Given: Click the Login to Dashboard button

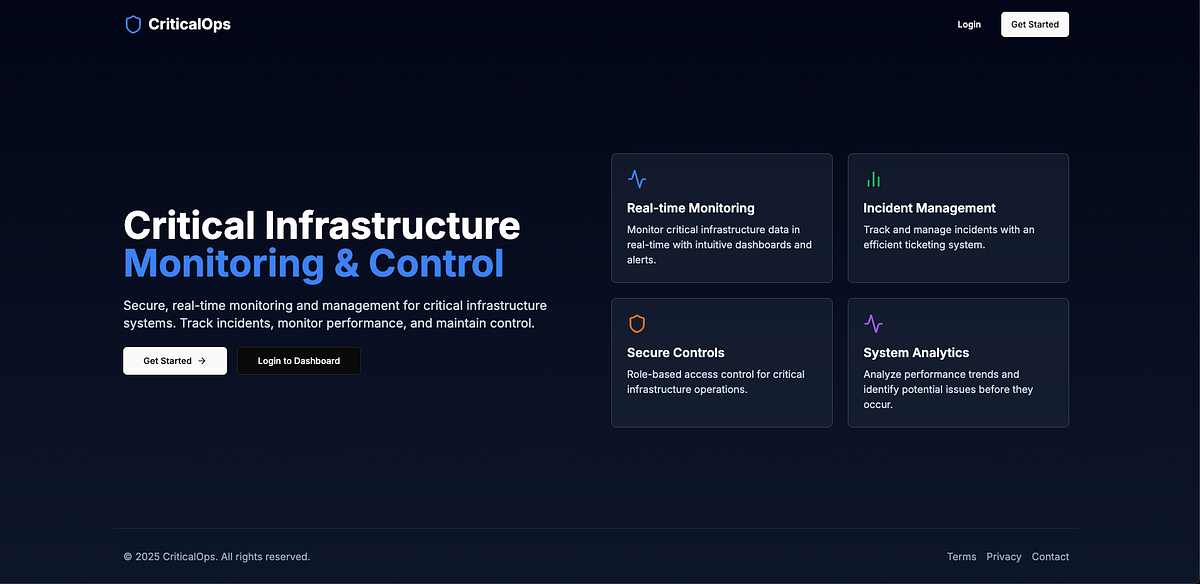Looking at the screenshot, I should (298, 361).
